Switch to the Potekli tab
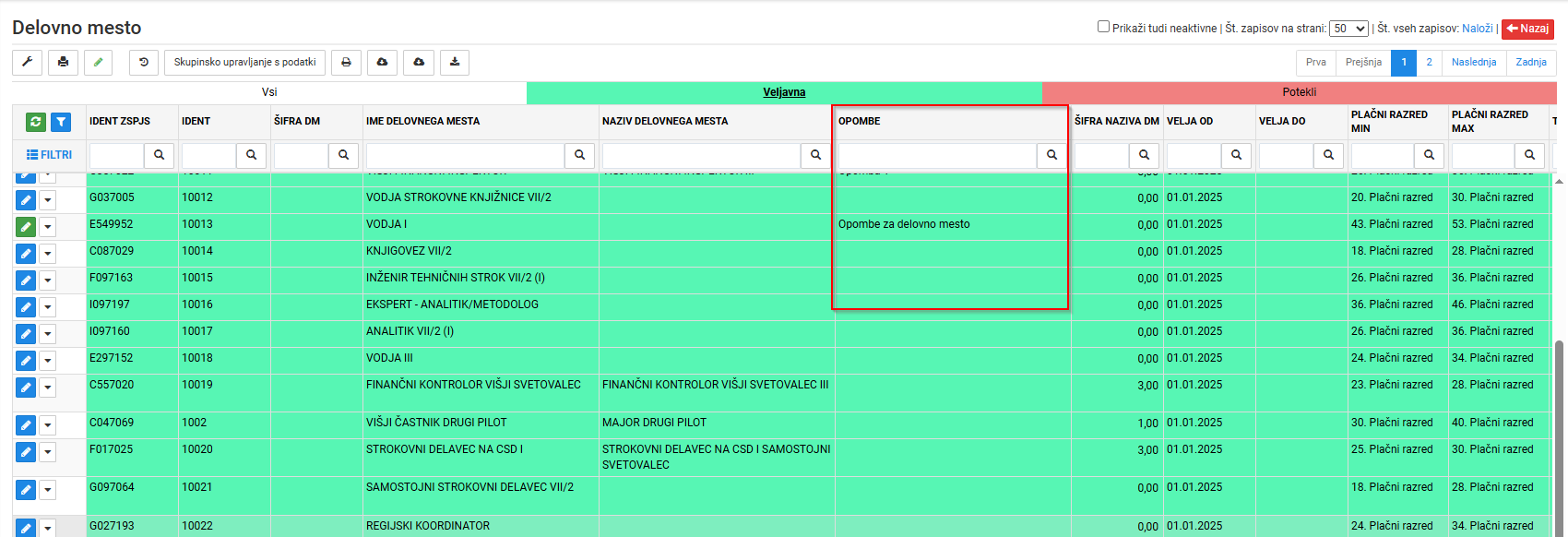The image size is (1568, 537). [1300, 92]
